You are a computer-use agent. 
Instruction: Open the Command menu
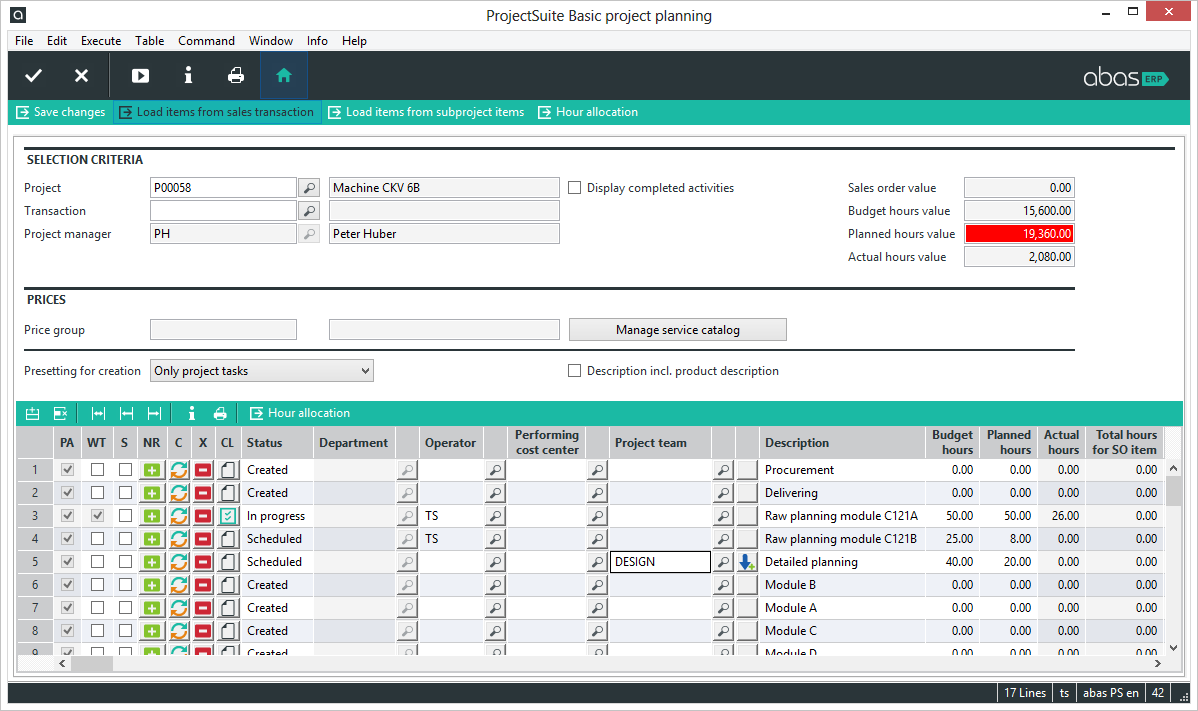(x=206, y=41)
